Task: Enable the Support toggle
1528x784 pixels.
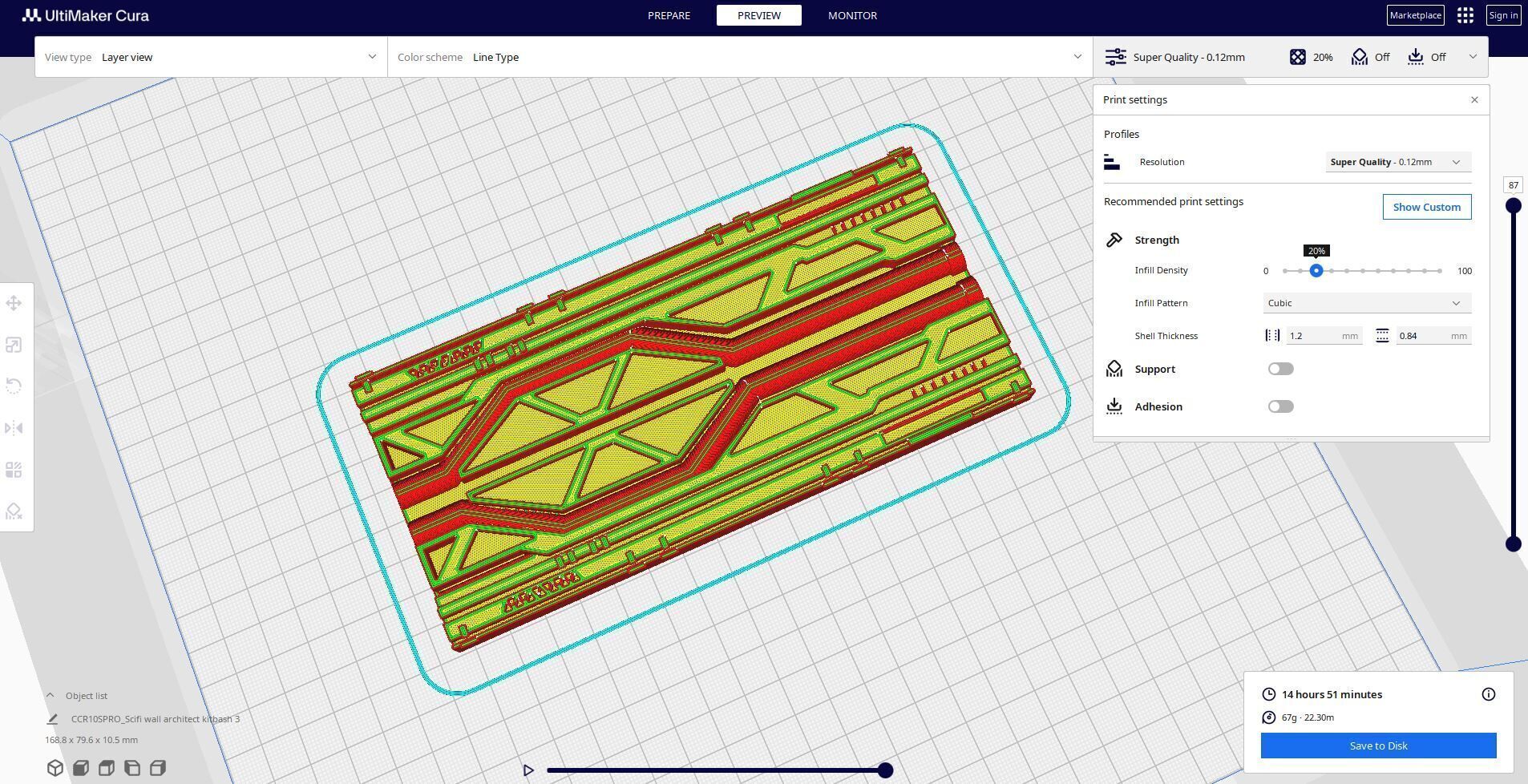Action: click(x=1281, y=369)
